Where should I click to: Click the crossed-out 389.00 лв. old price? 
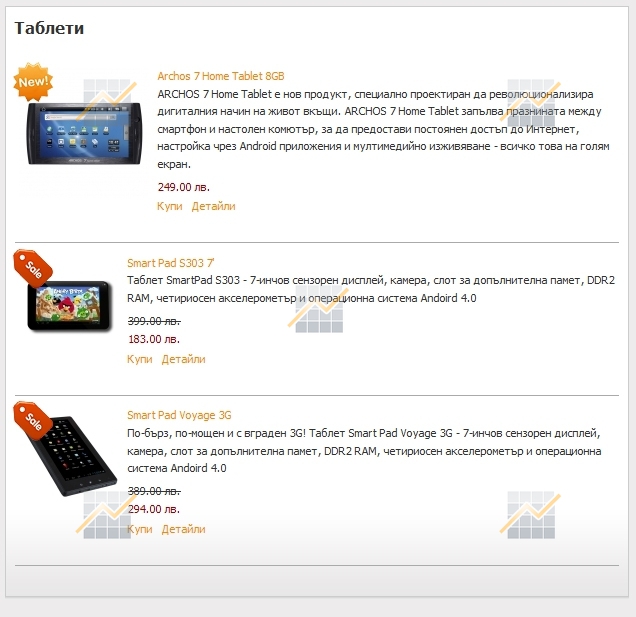tap(154, 491)
